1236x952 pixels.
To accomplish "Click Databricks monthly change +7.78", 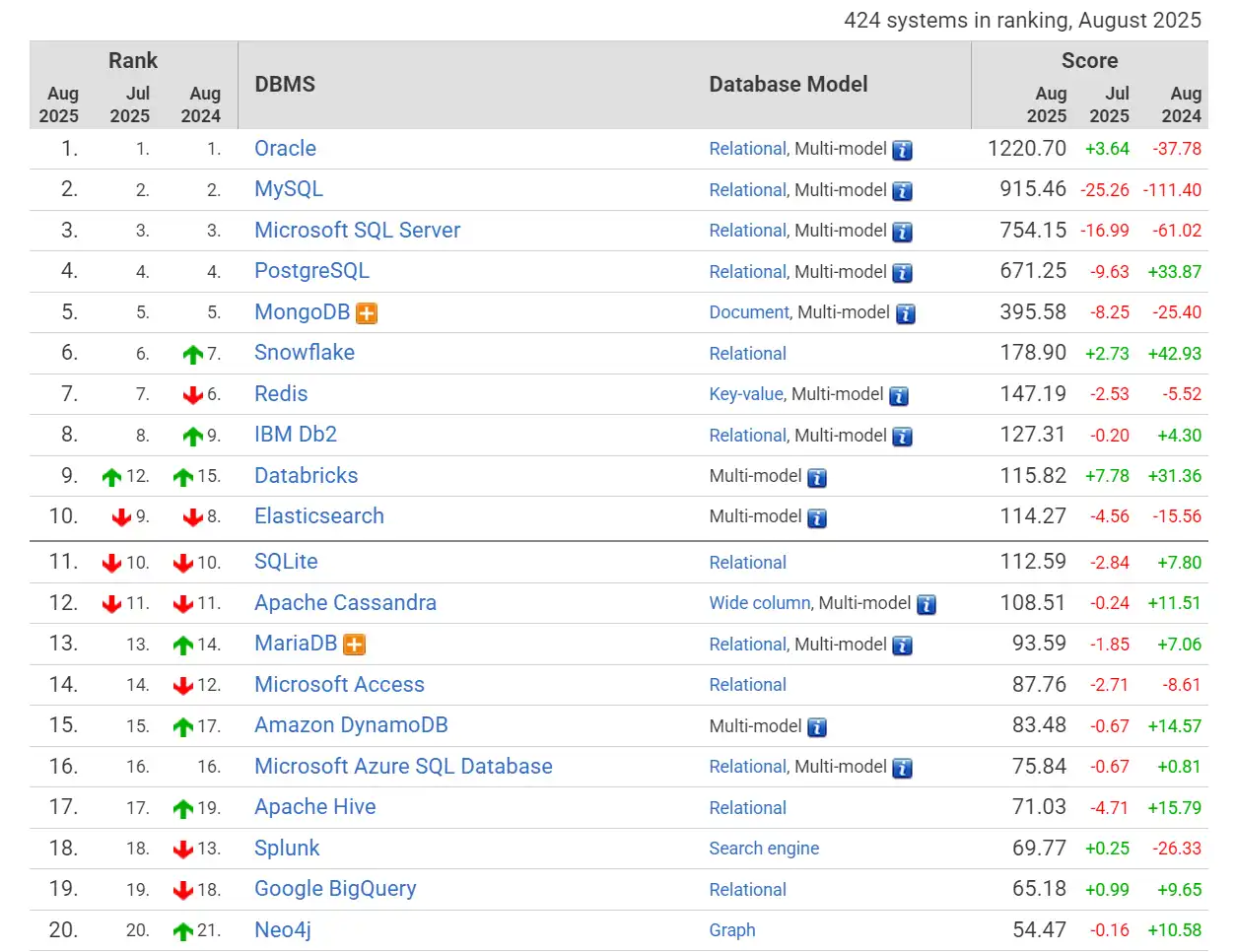I will (x=1107, y=476).
